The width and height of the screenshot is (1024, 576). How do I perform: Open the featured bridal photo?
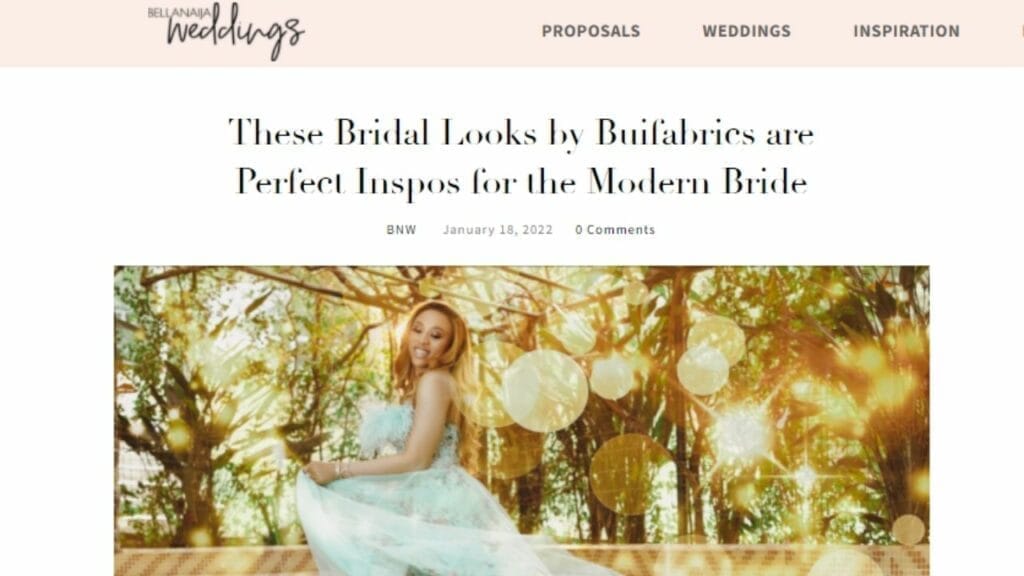[x=522, y=421]
